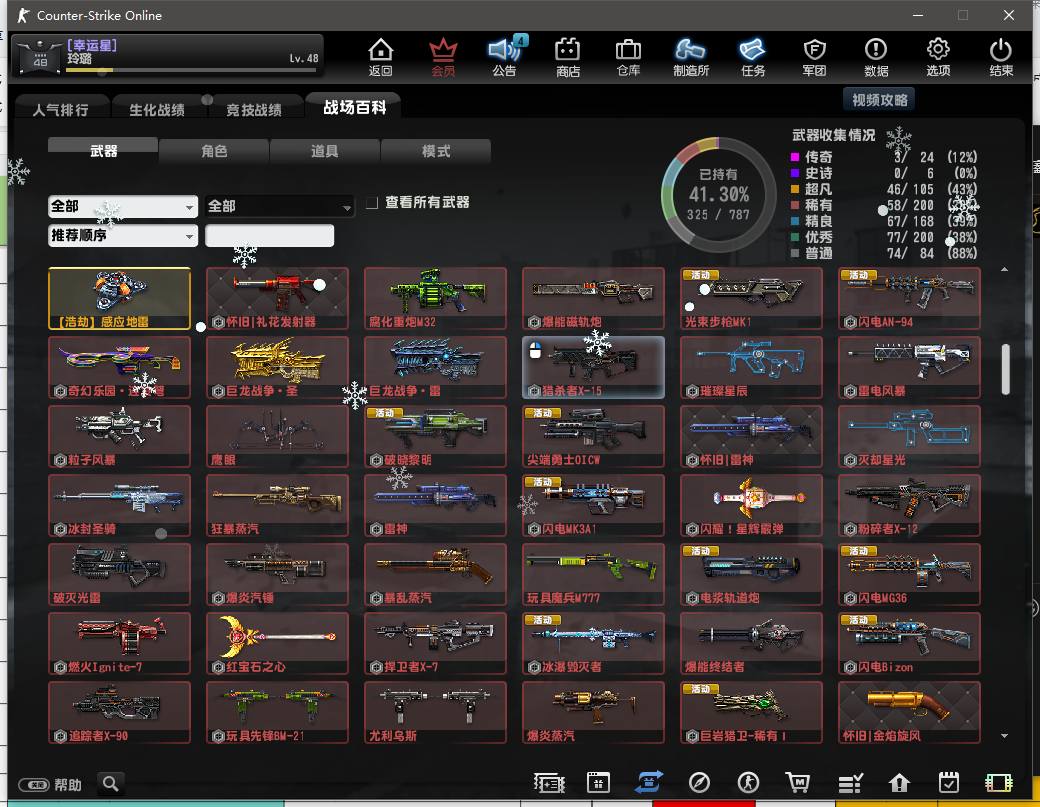Select the 爆能磁轨炮 weapon card
Screen dimensions: 1040x807
coord(593,298)
